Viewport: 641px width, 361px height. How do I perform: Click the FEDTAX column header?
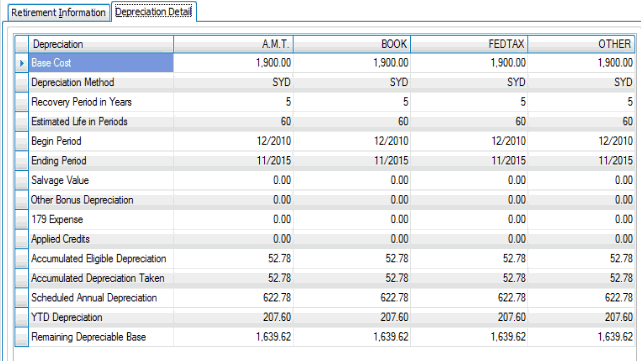[469, 44]
